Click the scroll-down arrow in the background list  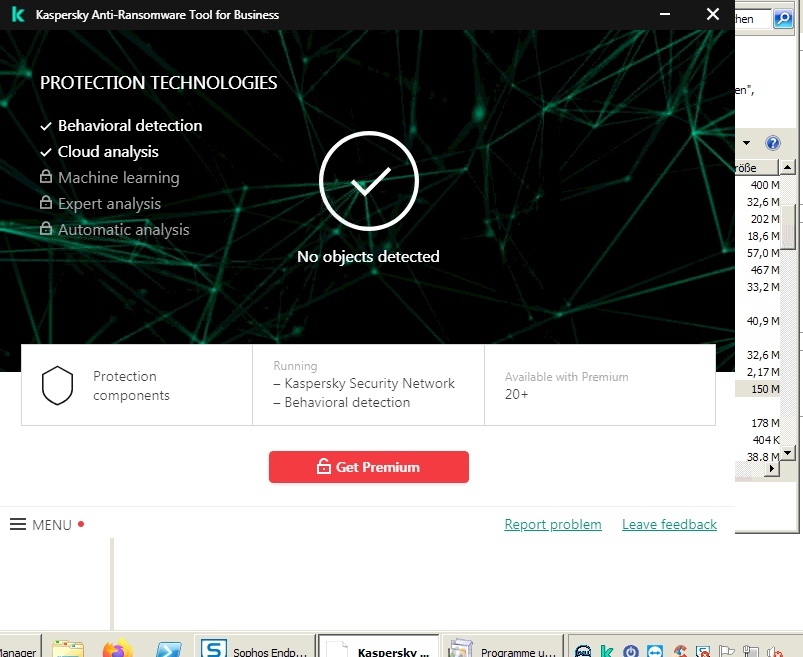[x=788, y=453]
